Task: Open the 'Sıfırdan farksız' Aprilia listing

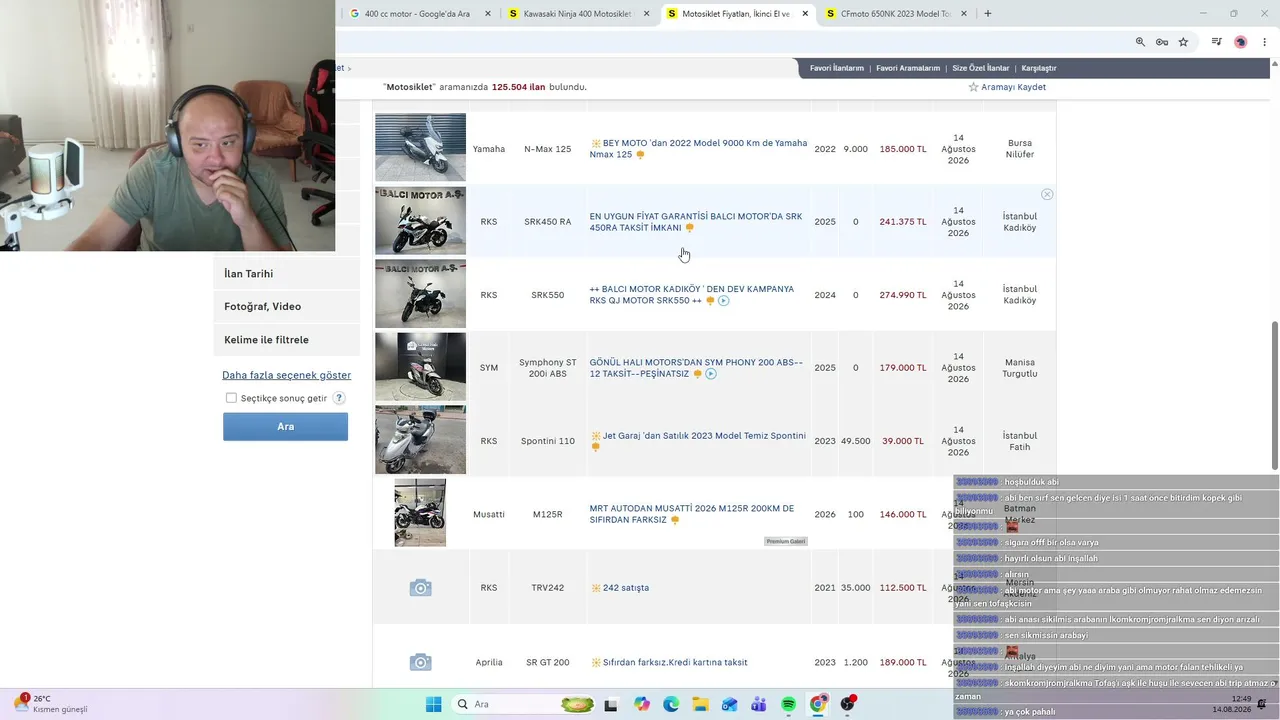Action: pos(675,662)
